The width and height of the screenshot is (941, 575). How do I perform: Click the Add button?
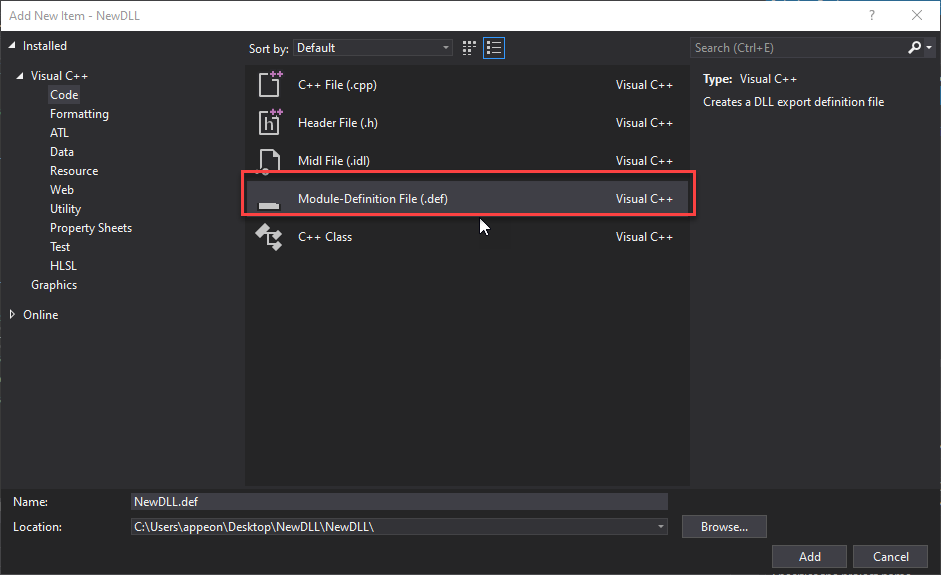(809, 557)
